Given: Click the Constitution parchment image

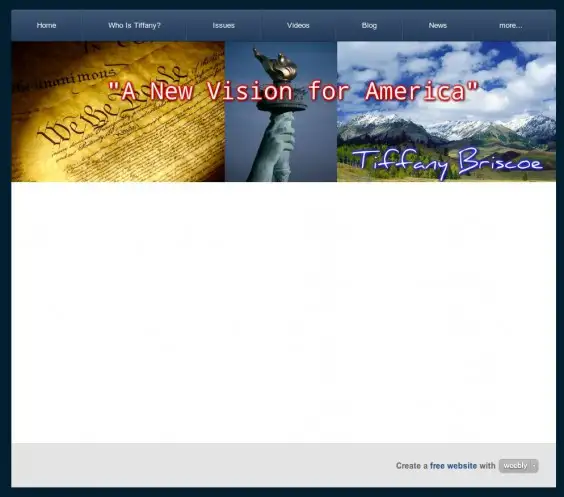Looking at the screenshot, I should pos(118,111).
